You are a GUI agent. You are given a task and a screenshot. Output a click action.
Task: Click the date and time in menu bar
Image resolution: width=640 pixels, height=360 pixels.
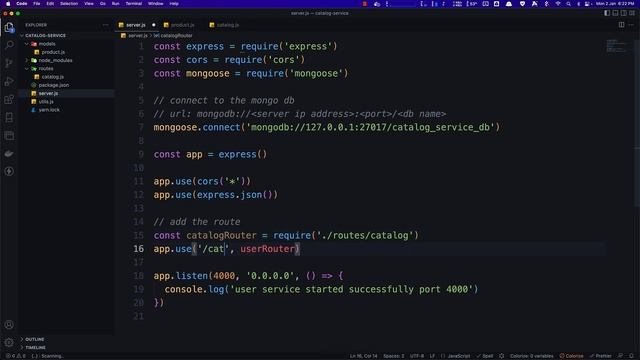pos(614,4)
